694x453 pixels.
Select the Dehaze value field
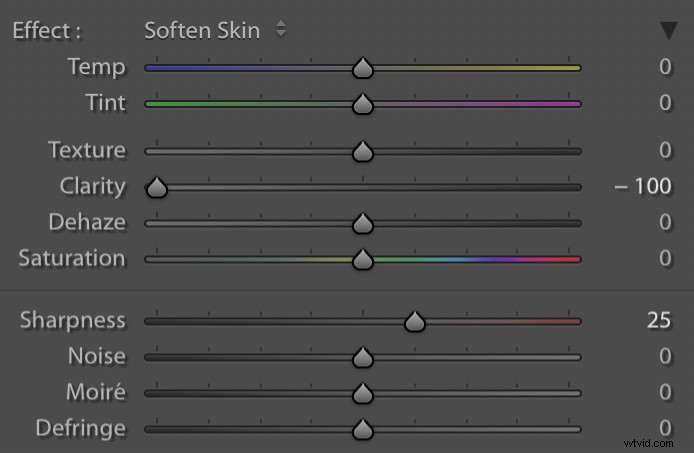(665, 222)
